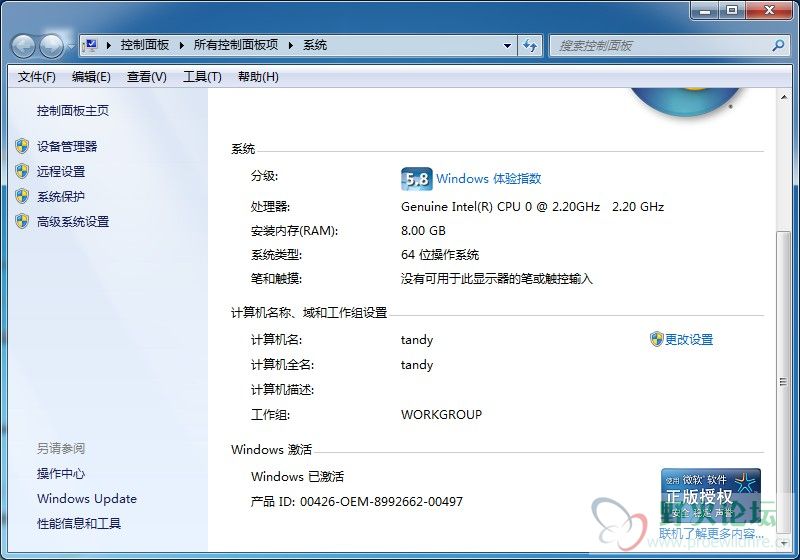Open the 帮助(H) menu
Image resolution: width=800 pixels, height=560 pixels.
point(259,77)
